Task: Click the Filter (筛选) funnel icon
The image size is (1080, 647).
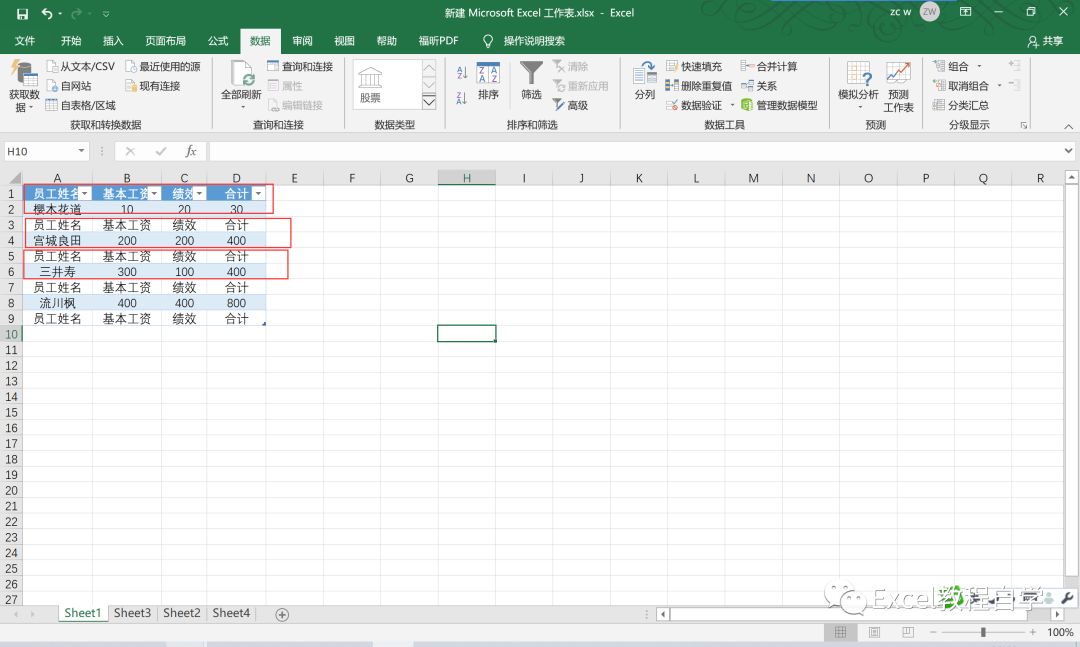Action: [x=531, y=75]
